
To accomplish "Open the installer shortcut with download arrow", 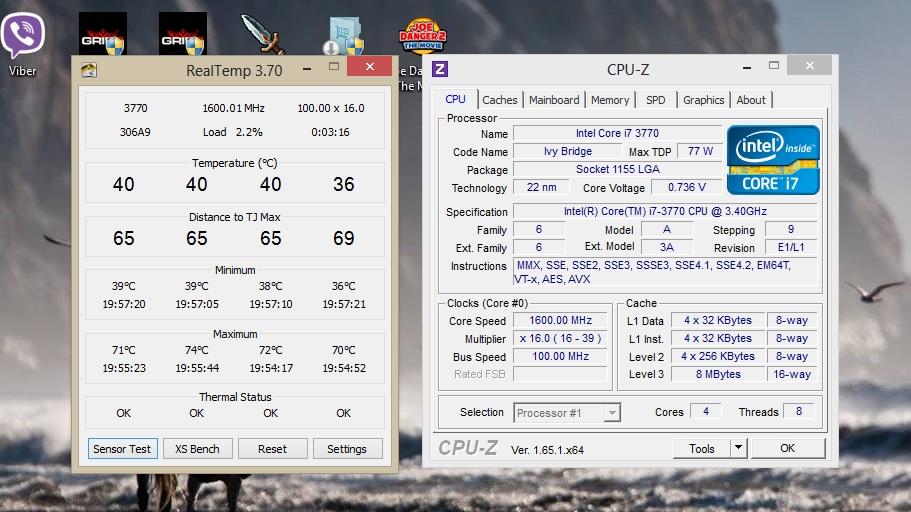I will click(x=343, y=35).
